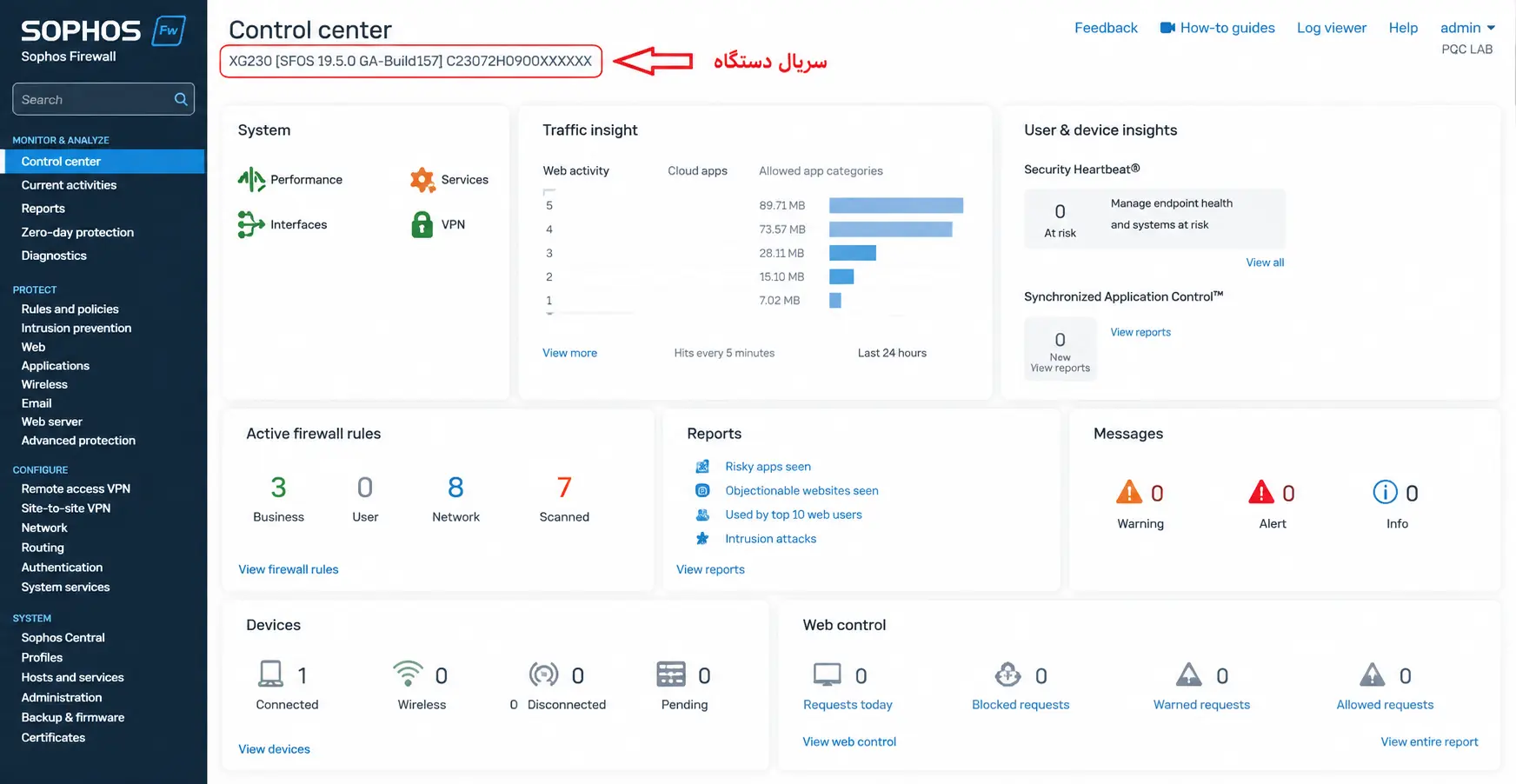
Task: Click the Sophos Fw logo badge
Action: (169, 30)
